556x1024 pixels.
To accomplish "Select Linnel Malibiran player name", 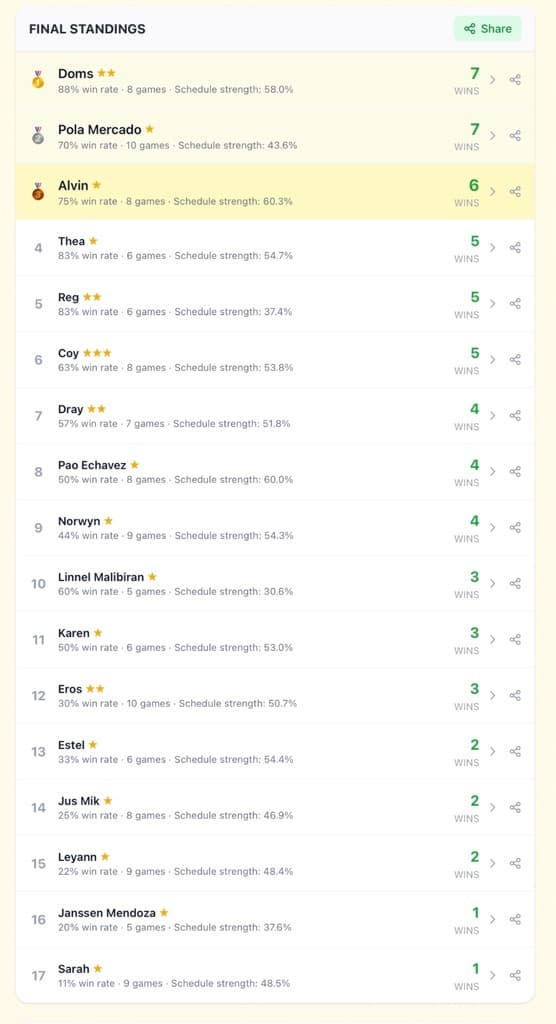I will click(101, 577).
